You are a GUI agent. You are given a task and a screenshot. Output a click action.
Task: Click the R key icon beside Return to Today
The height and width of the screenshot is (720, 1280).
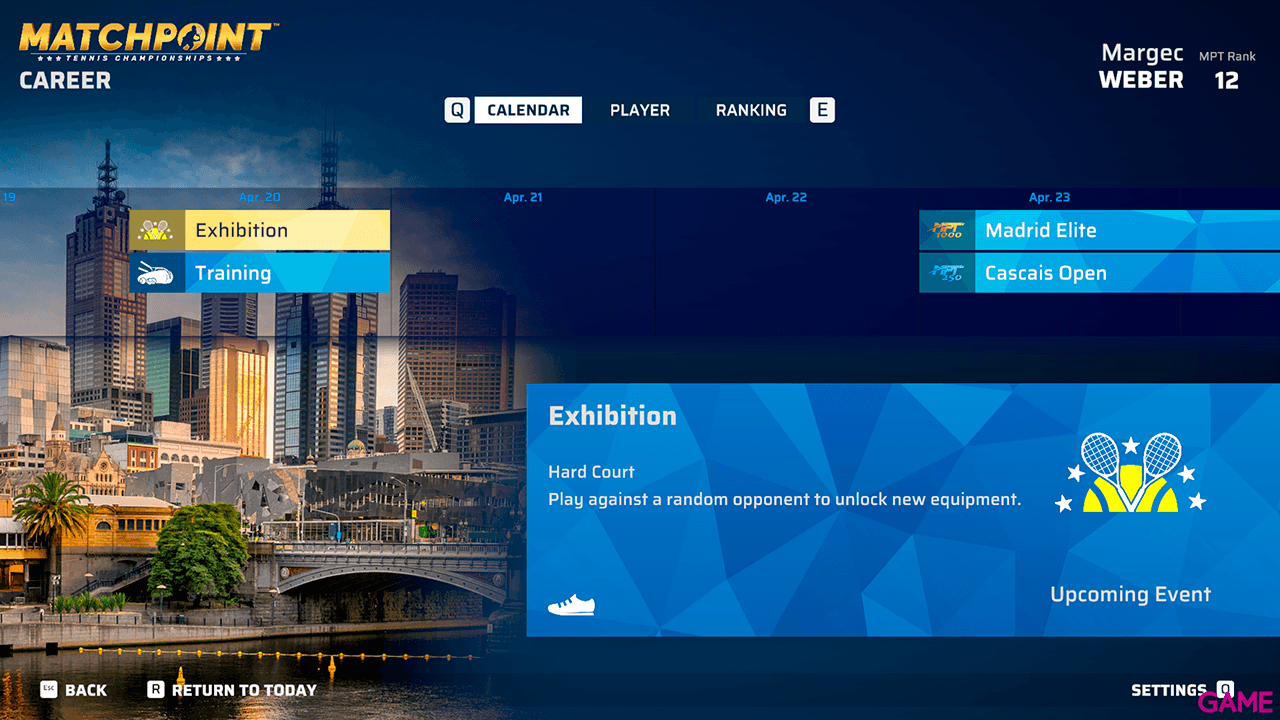click(156, 689)
